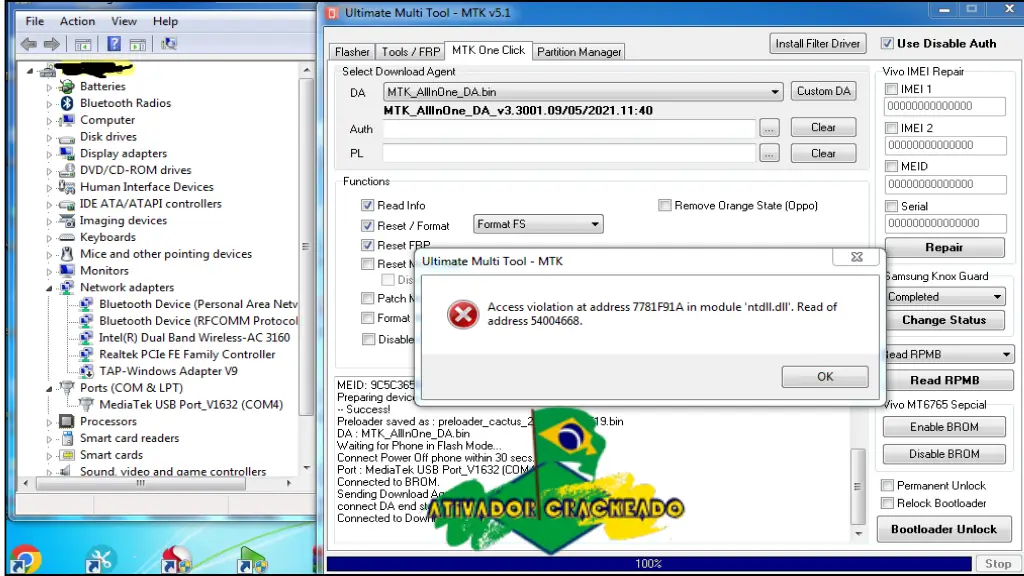This screenshot has height=576, width=1024.
Task: Enable the IMEI 1 checkbox
Action: click(x=891, y=89)
